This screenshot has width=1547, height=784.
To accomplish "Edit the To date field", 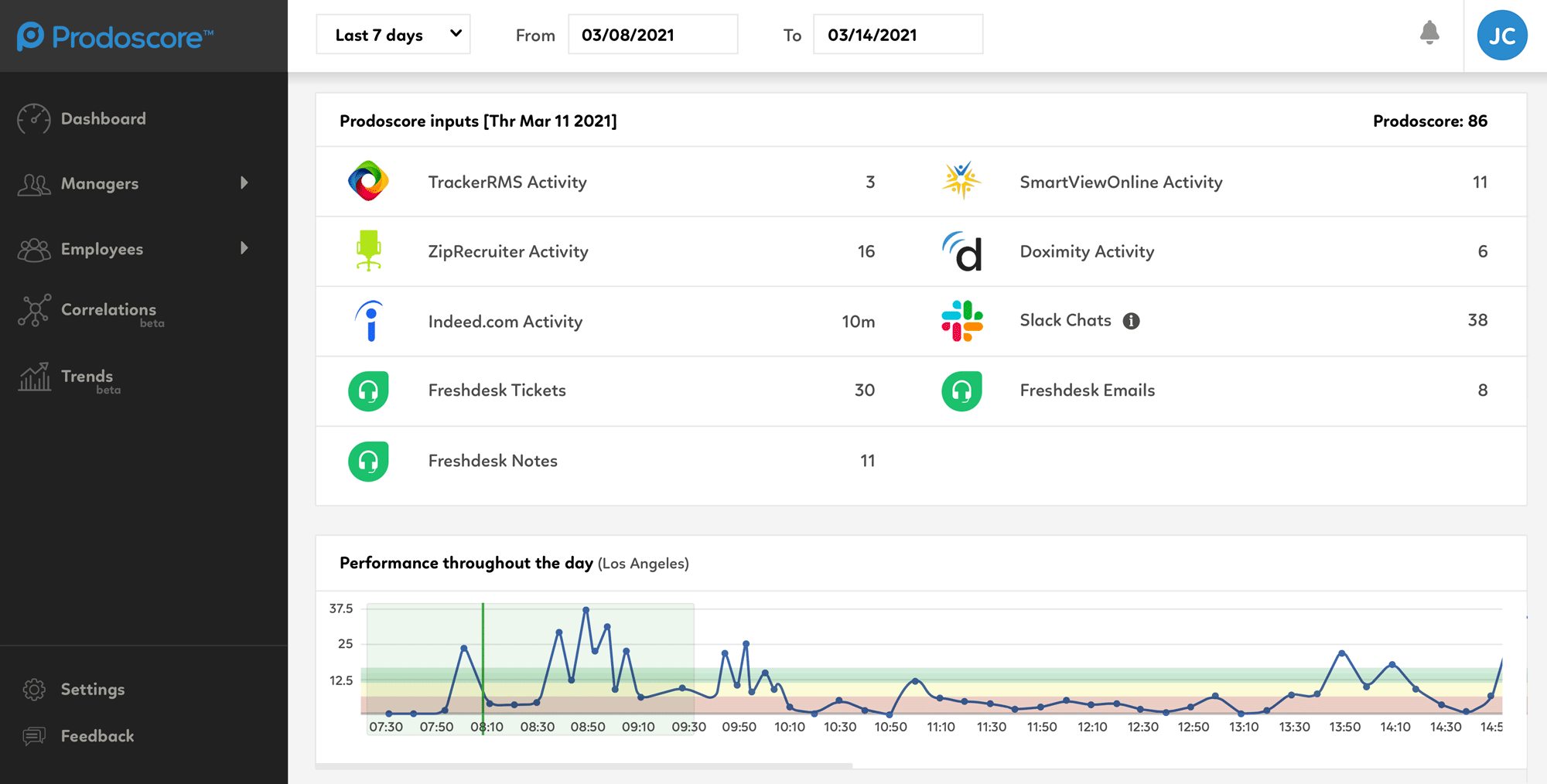I will click(x=898, y=35).
